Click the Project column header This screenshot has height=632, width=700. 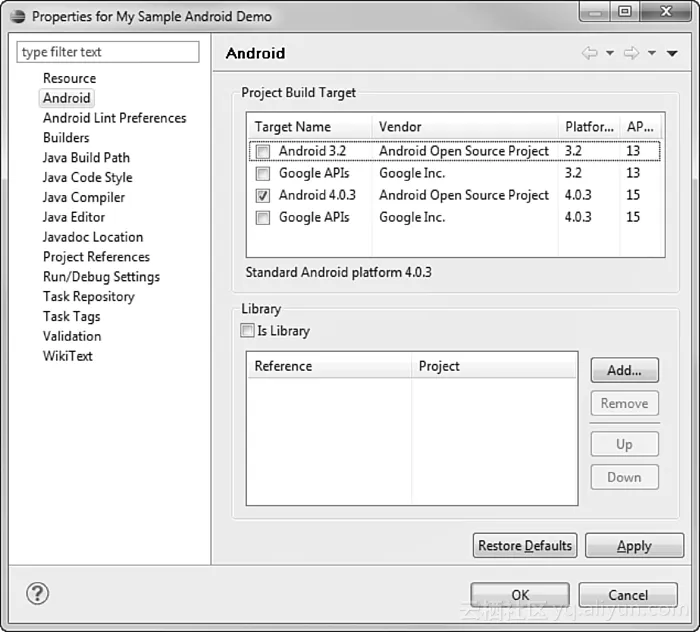[x=494, y=366]
